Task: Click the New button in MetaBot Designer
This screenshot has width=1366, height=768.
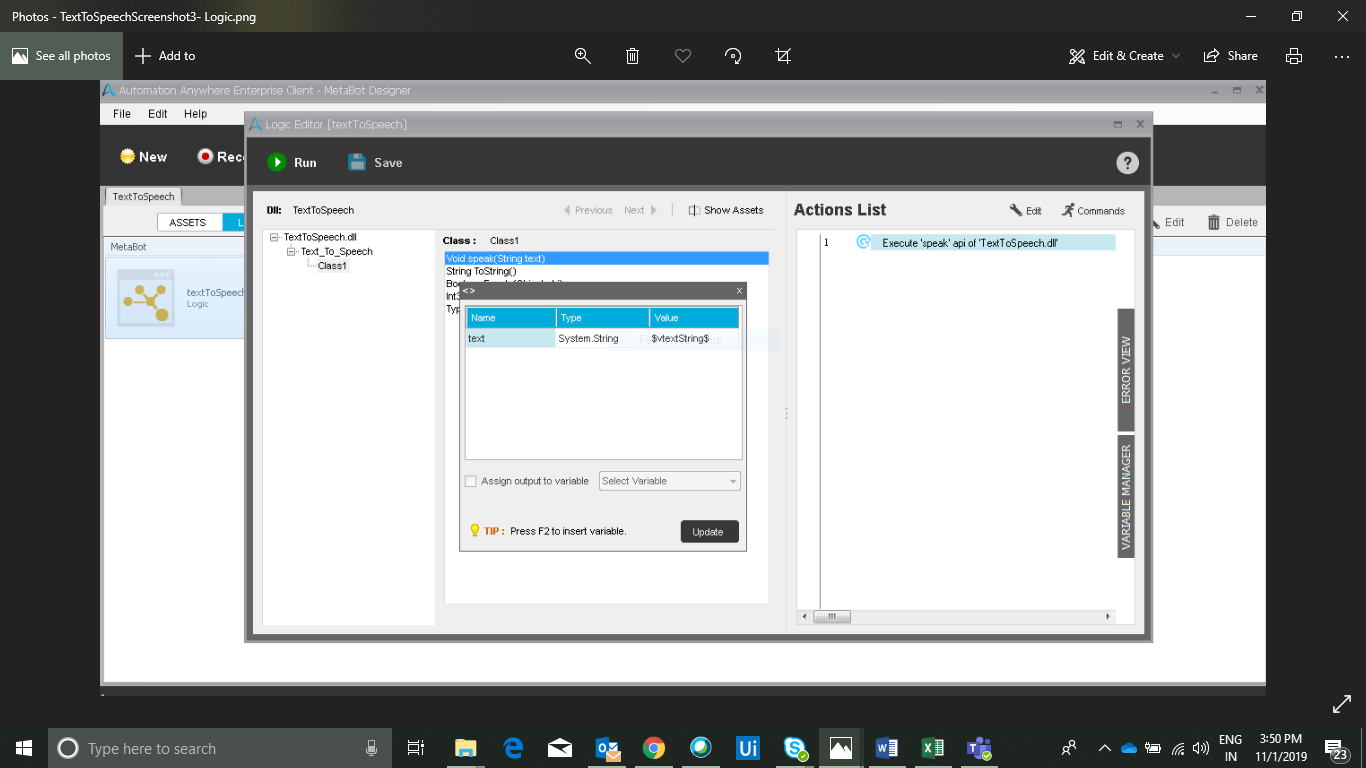Action: click(x=143, y=157)
